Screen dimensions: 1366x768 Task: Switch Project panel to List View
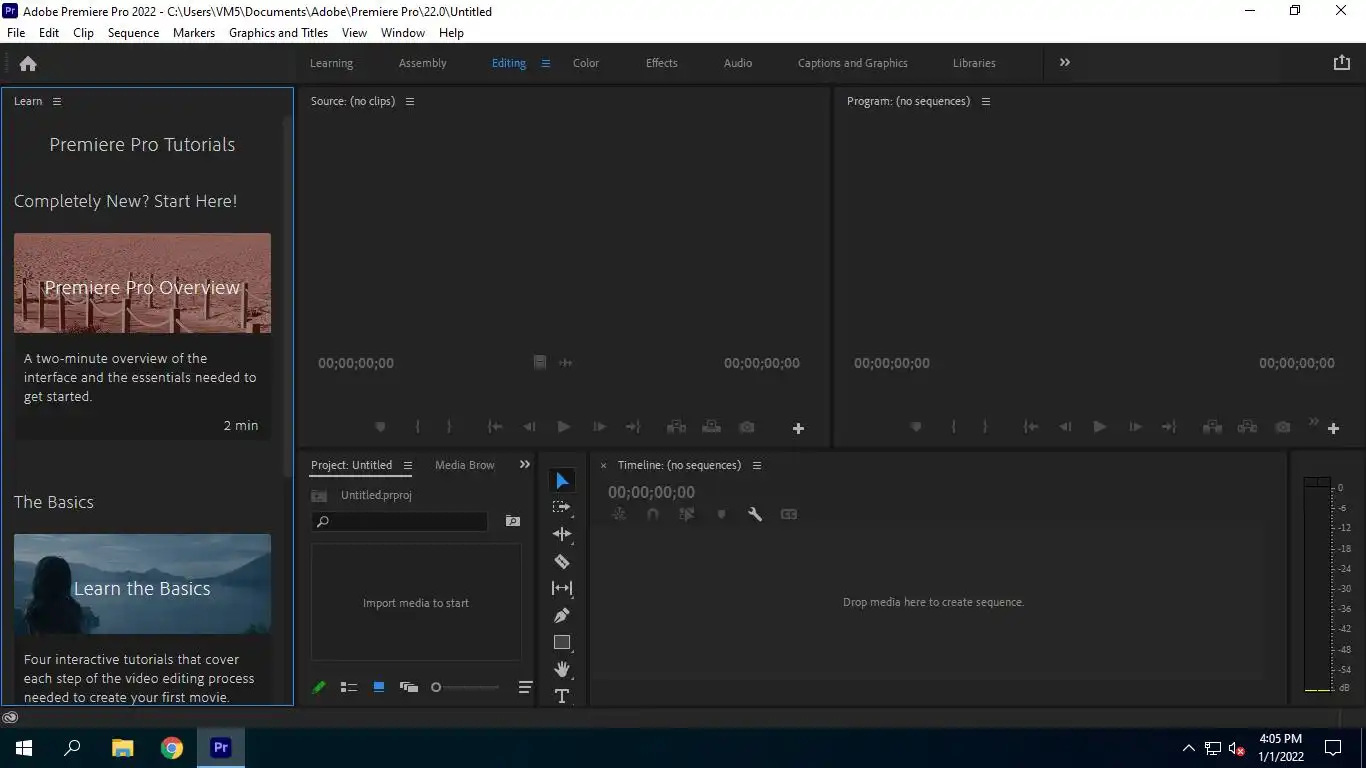tap(349, 687)
